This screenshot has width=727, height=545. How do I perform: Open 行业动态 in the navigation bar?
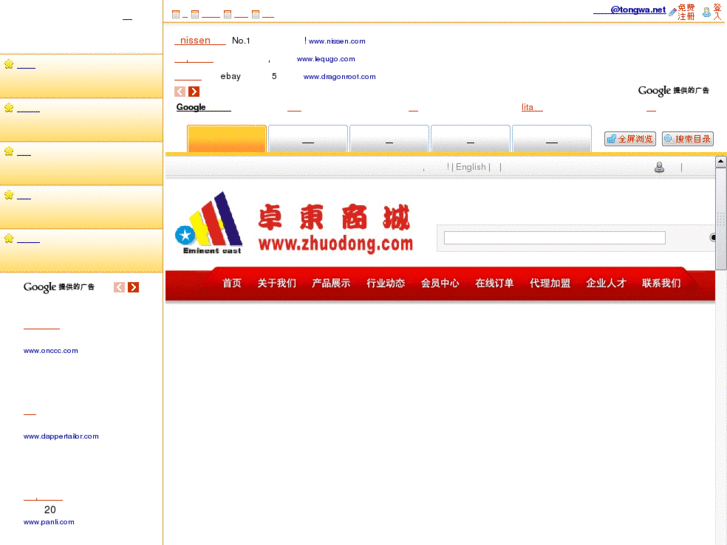(386, 283)
